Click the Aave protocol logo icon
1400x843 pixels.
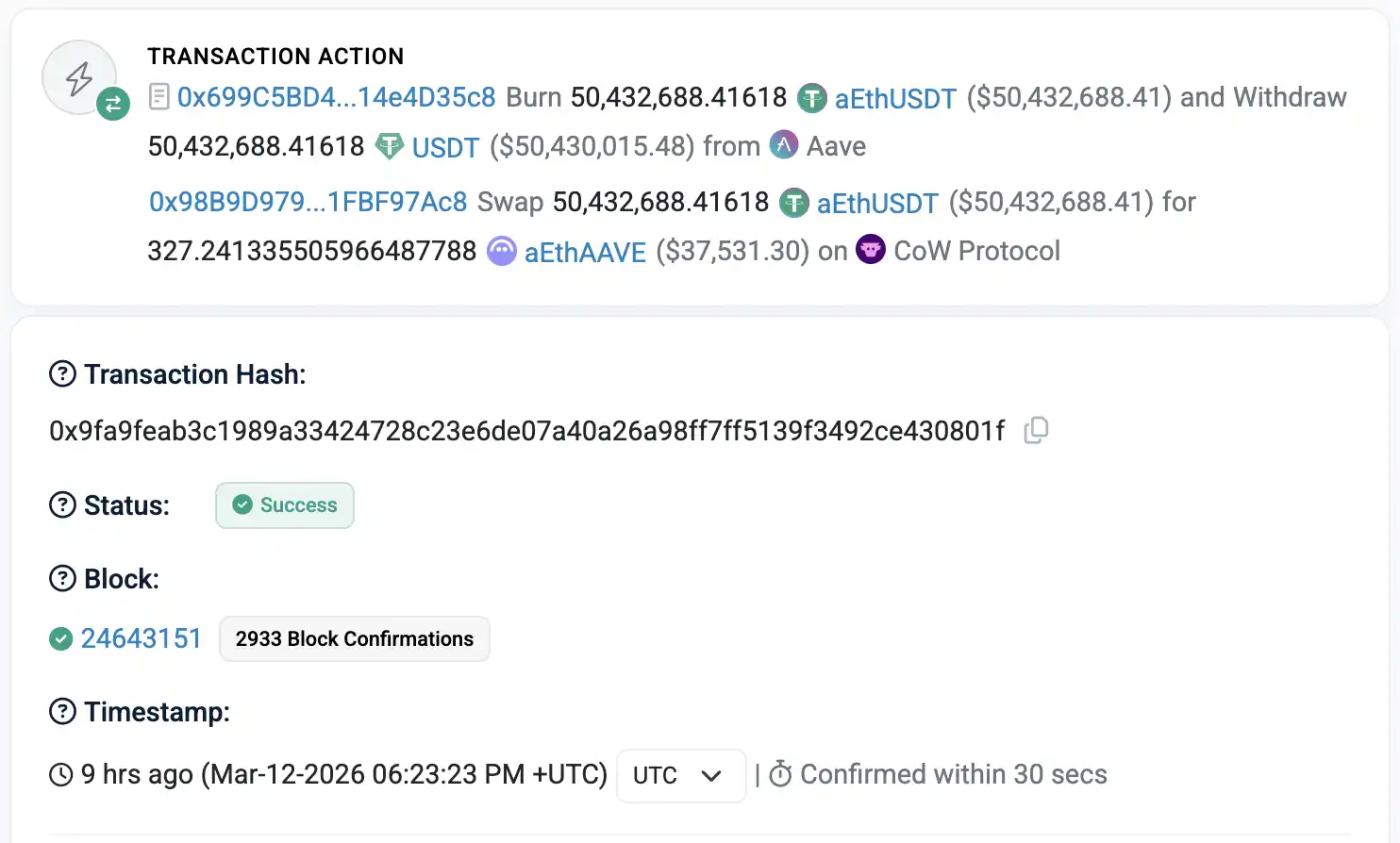pyautogui.click(x=784, y=146)
